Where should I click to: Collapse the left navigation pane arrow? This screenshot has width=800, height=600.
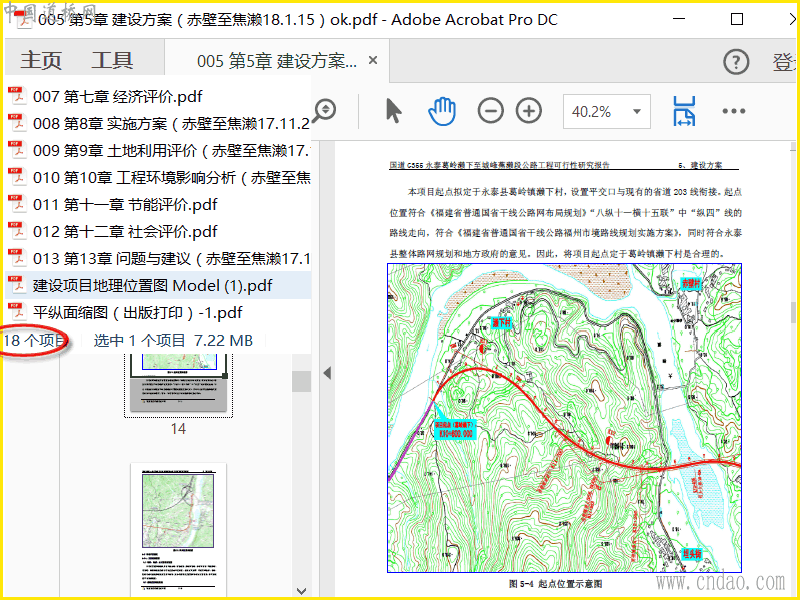coord(326,373)
